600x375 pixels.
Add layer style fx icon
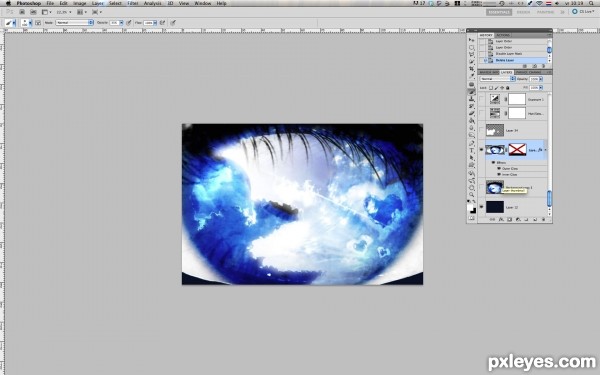click(x=501, y=219)
